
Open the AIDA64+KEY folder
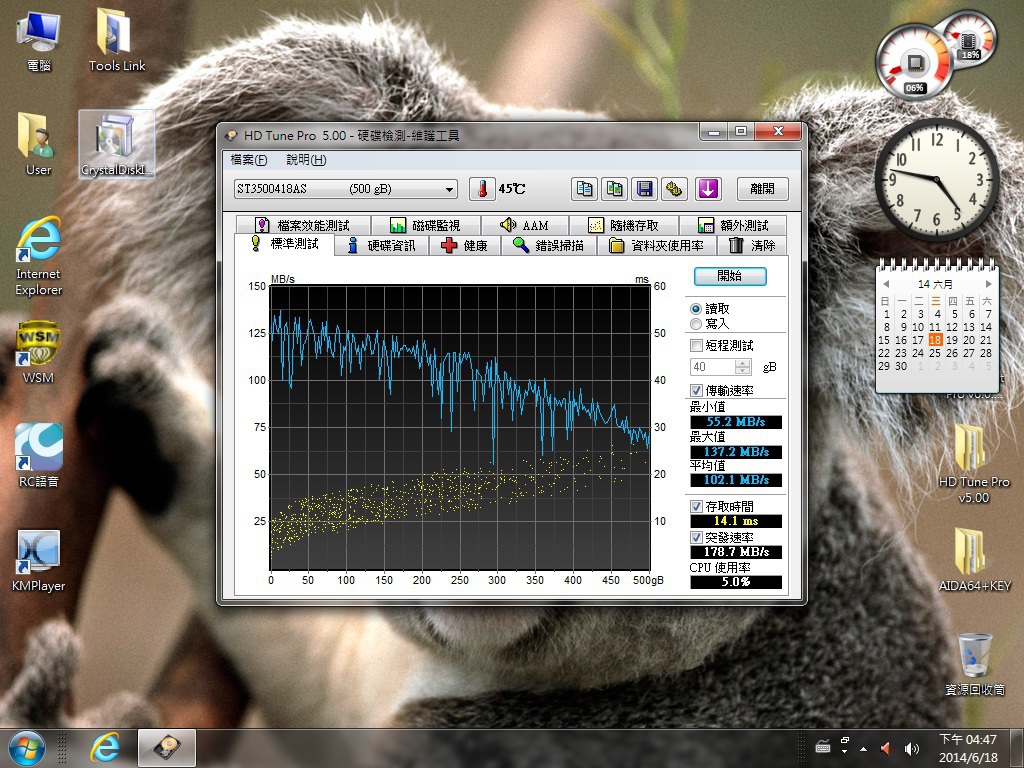click(x=974, y=559)
